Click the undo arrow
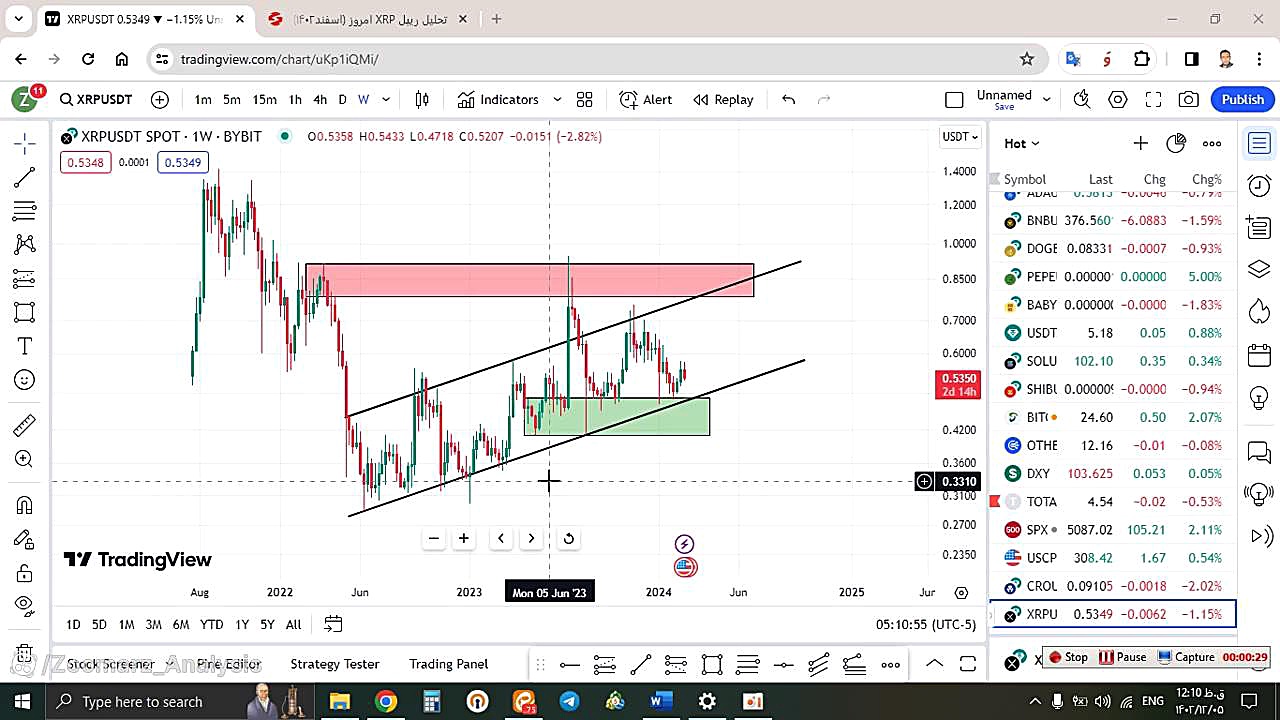This screenshot has width=1280, height=720. (x=788, y=99)
